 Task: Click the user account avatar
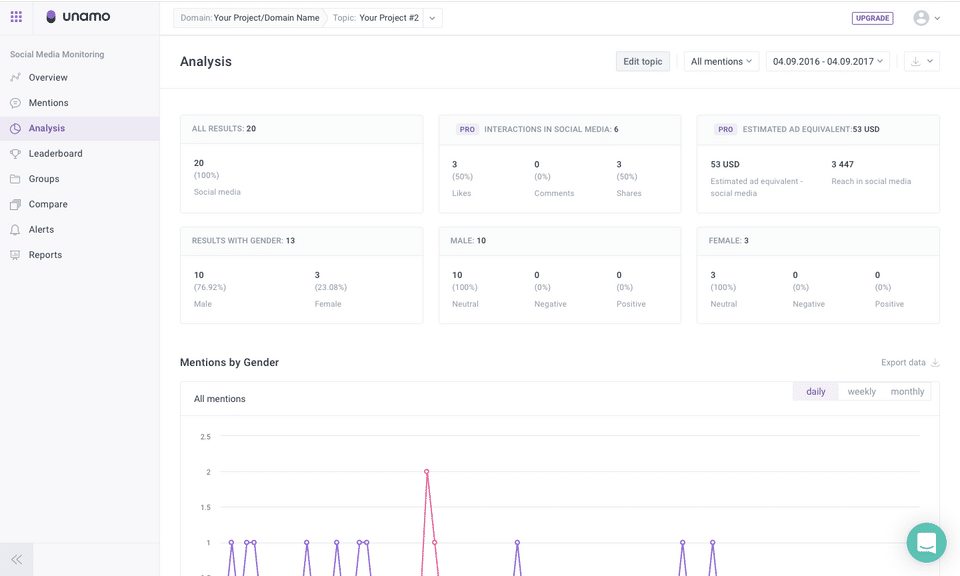pos(921,18)
